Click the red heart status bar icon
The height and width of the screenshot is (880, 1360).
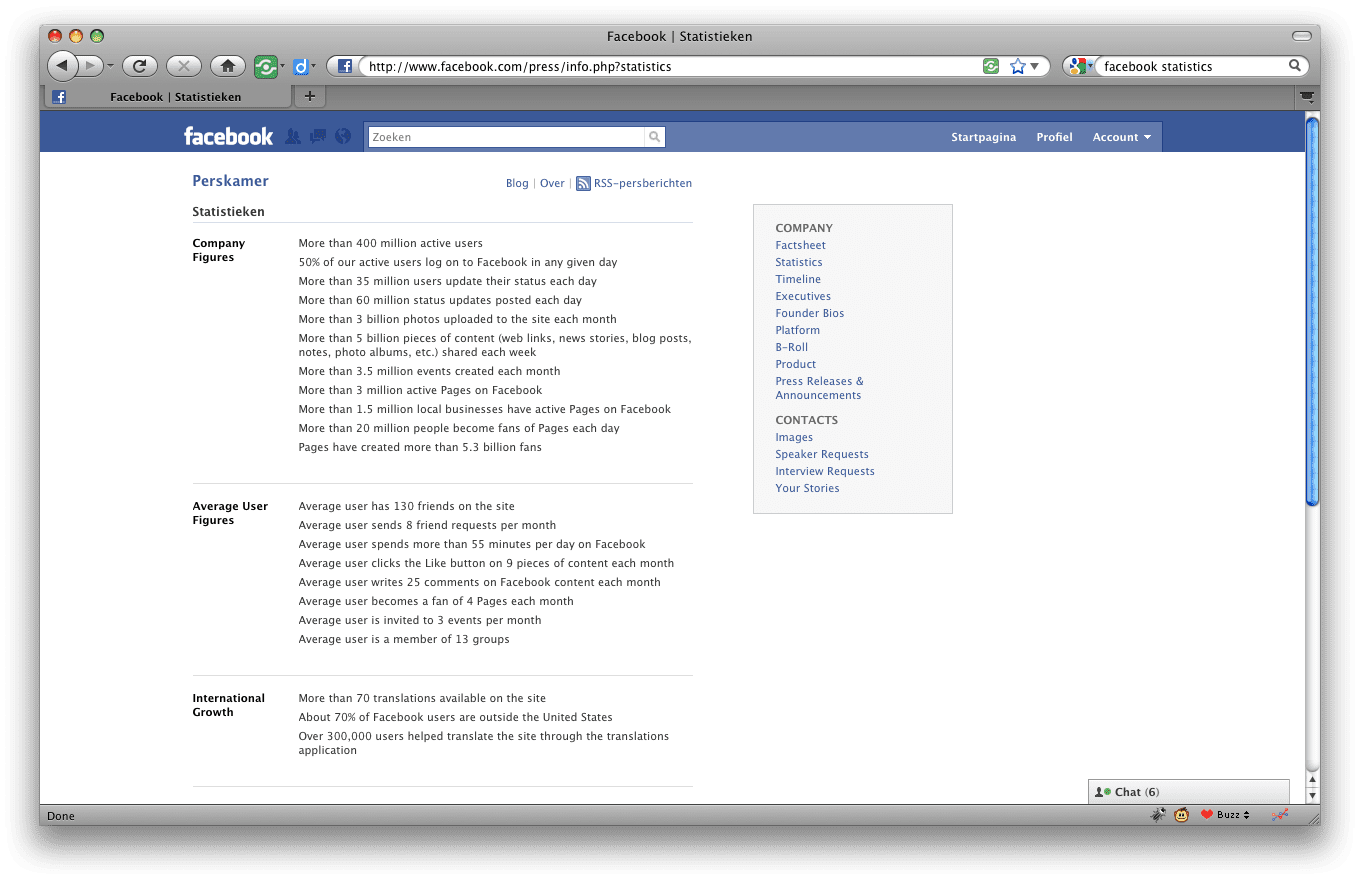(x=1207, y=815)
